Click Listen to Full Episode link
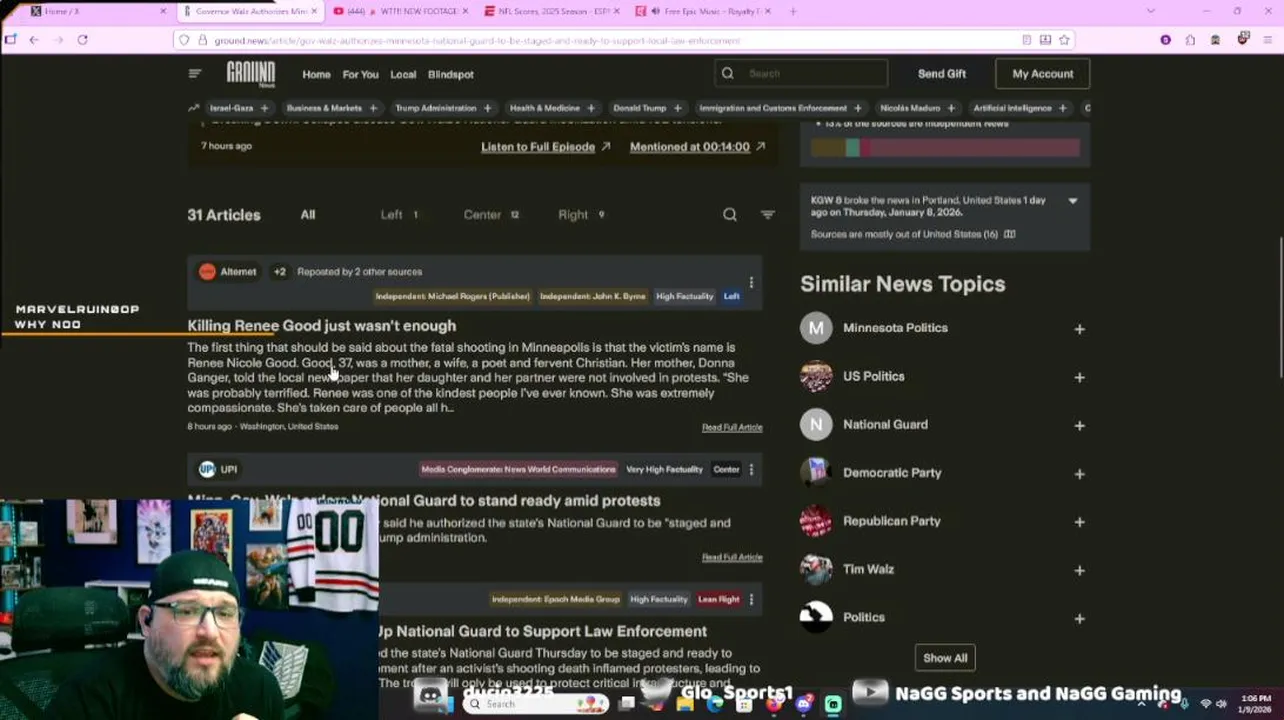The image size is (1284, 720). [545, 147]
